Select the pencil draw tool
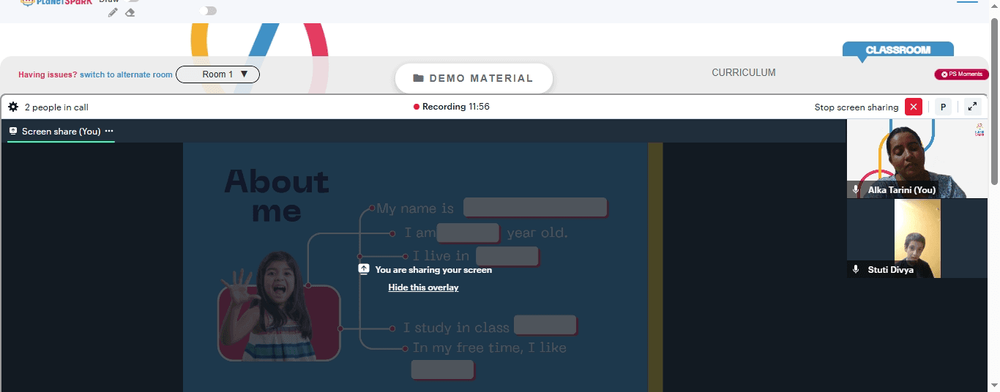This screenshot has height=392, width=1000. 113,12
